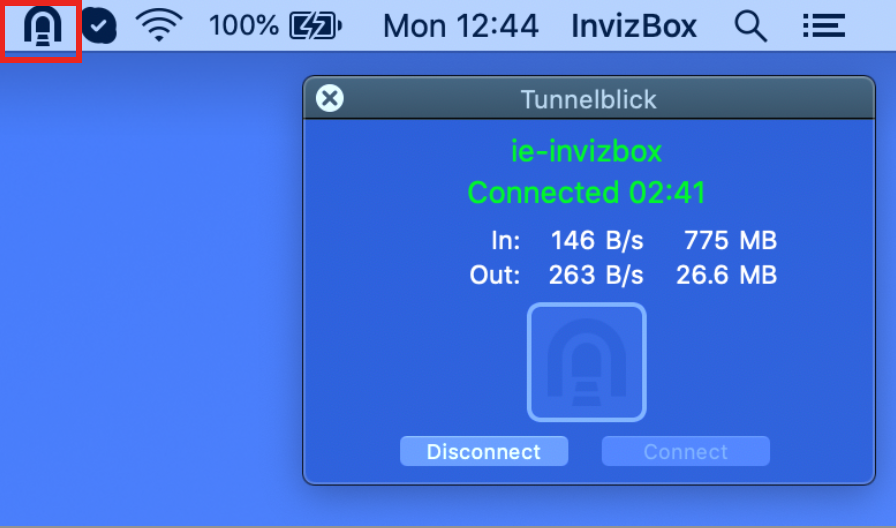Open the Mon 12:44 clock menu
Viewport: 896px width, 528px height.
[461, 26]
